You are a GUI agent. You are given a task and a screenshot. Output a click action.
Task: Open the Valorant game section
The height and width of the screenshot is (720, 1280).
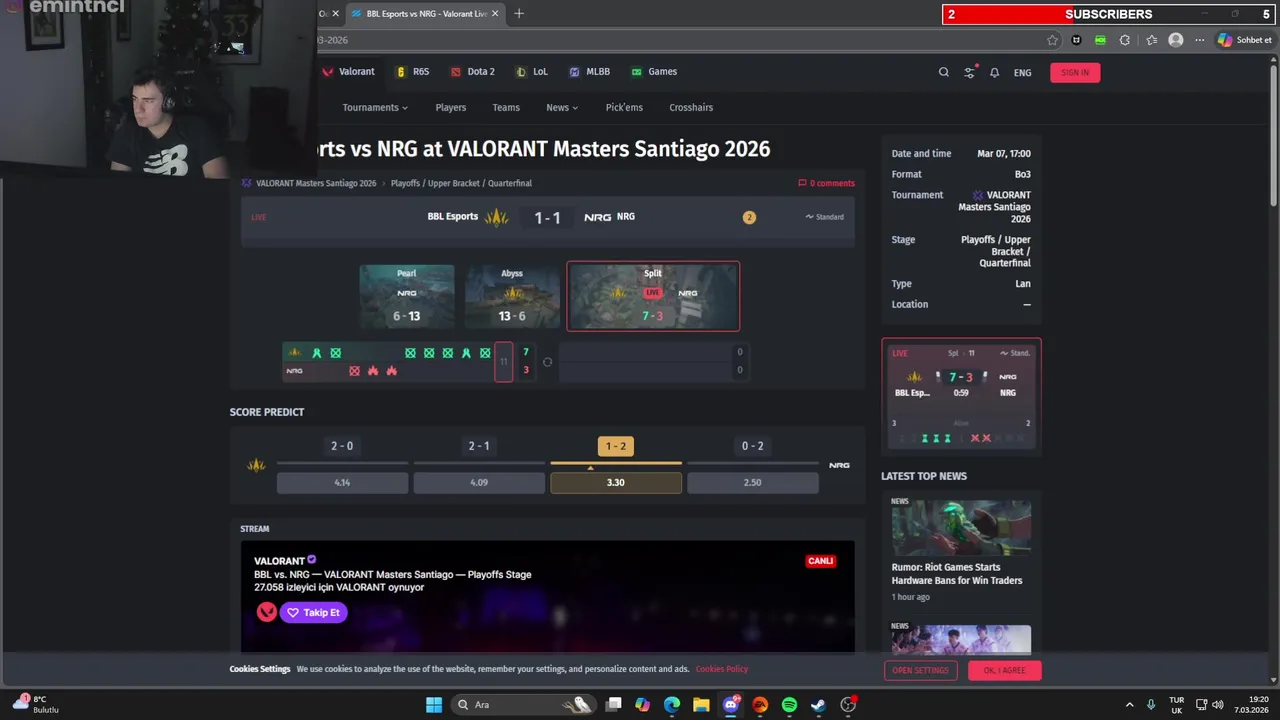tap(348, 72)
